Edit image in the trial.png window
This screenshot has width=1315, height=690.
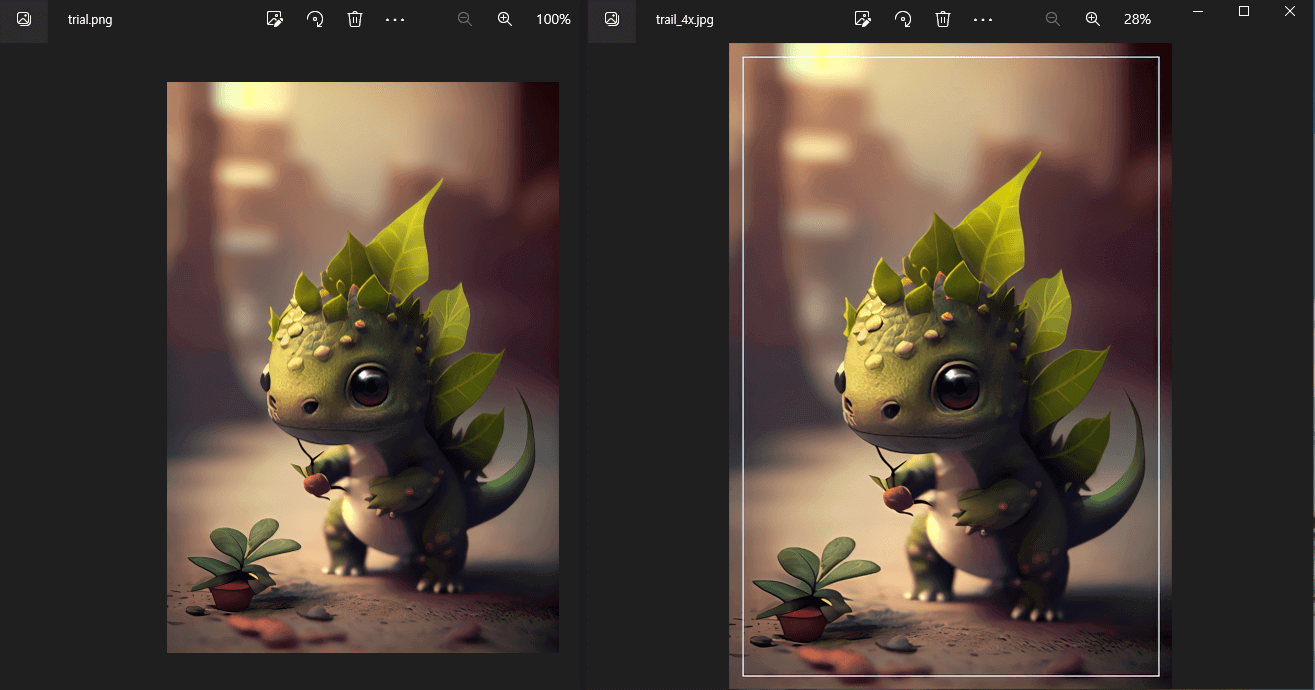(x=275, y=19)
